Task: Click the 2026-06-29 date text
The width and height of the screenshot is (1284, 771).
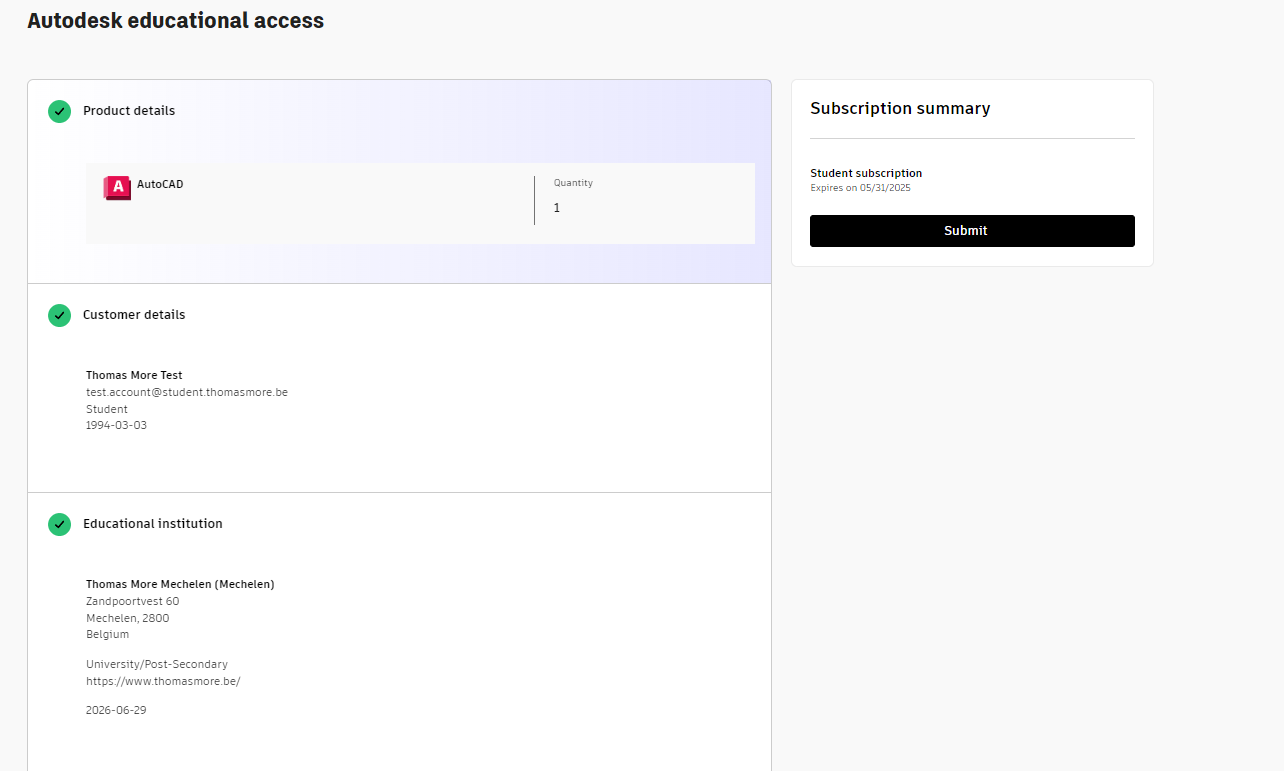Action: (116, 710)
